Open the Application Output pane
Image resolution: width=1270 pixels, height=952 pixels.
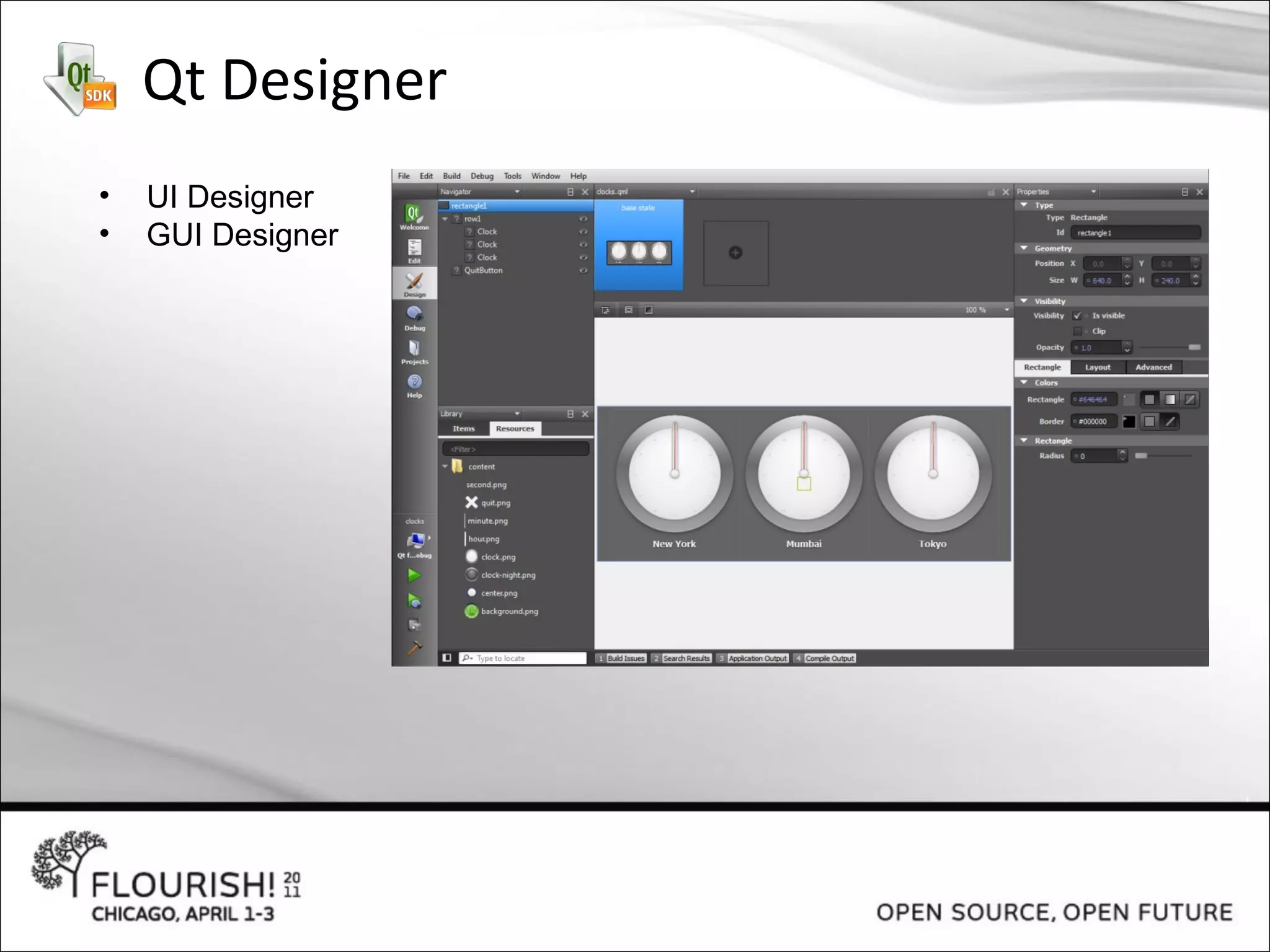point(757,658)
